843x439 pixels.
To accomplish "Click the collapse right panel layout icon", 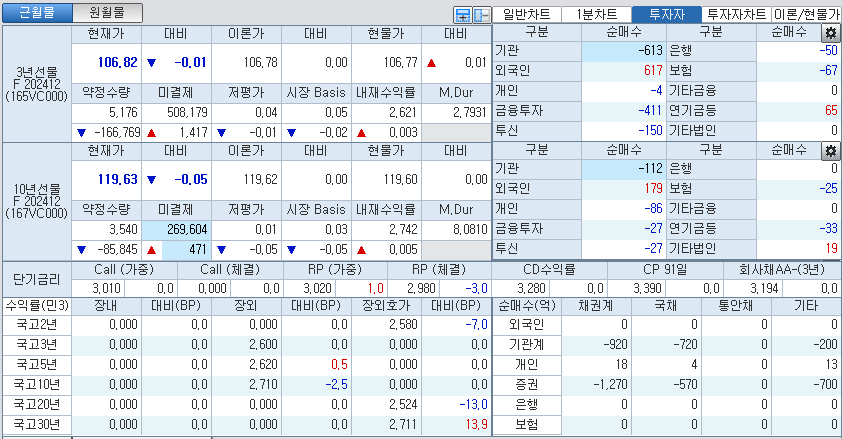I will point(482,15).
